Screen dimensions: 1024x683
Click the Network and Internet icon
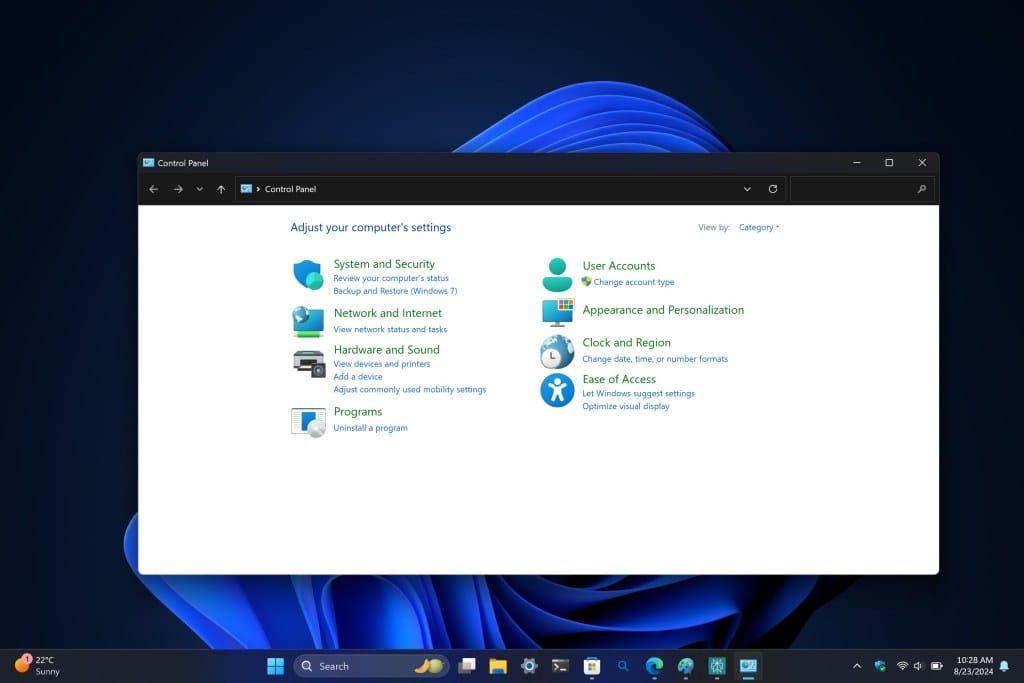pos(309,320)
